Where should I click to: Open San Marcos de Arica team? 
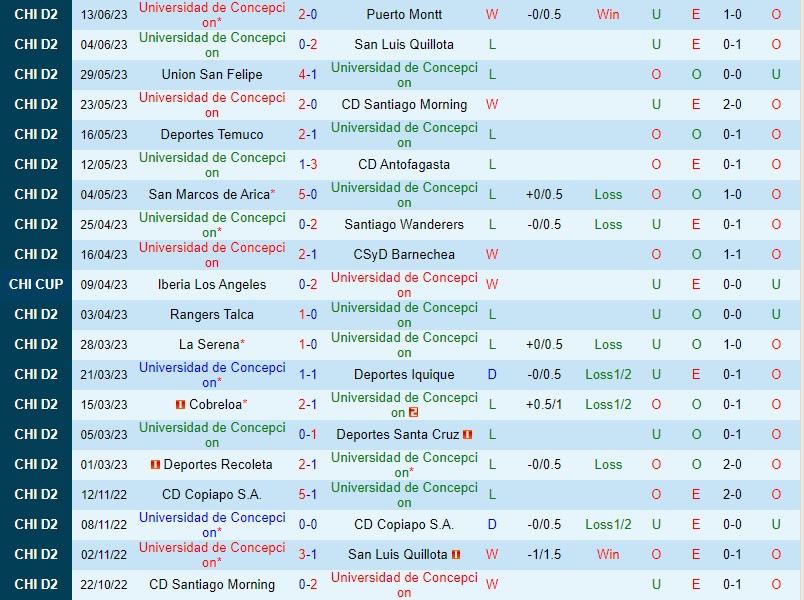pyautogui.click(x=209, y=194)
